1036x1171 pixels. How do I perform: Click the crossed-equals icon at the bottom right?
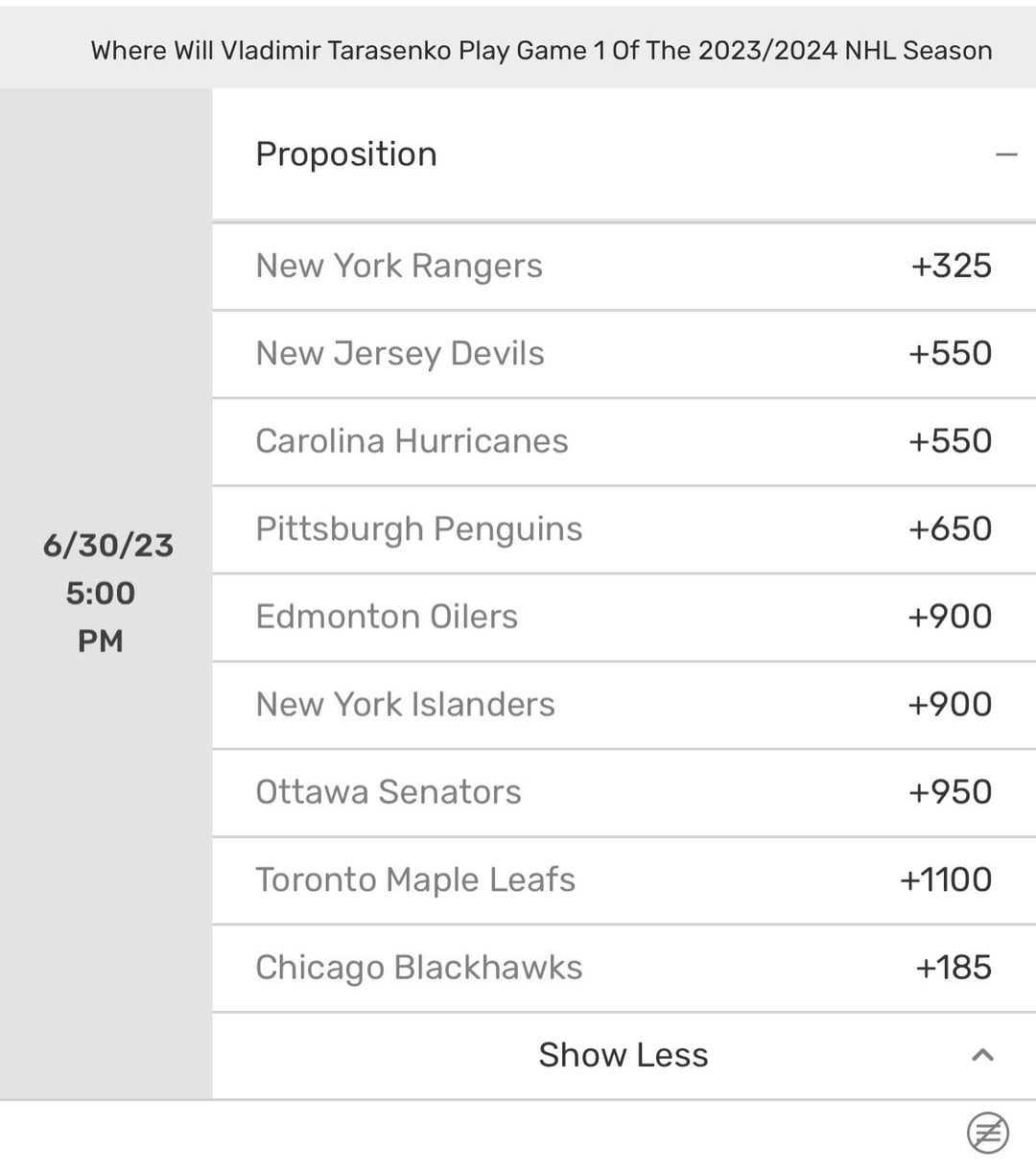coord(987,1133)
